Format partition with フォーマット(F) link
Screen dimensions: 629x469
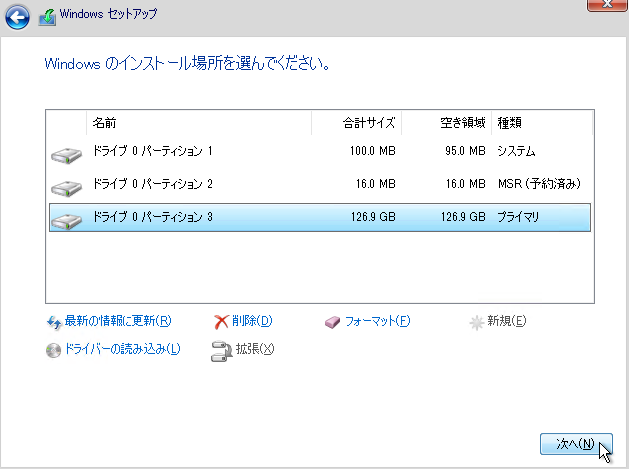pos(377,321)
